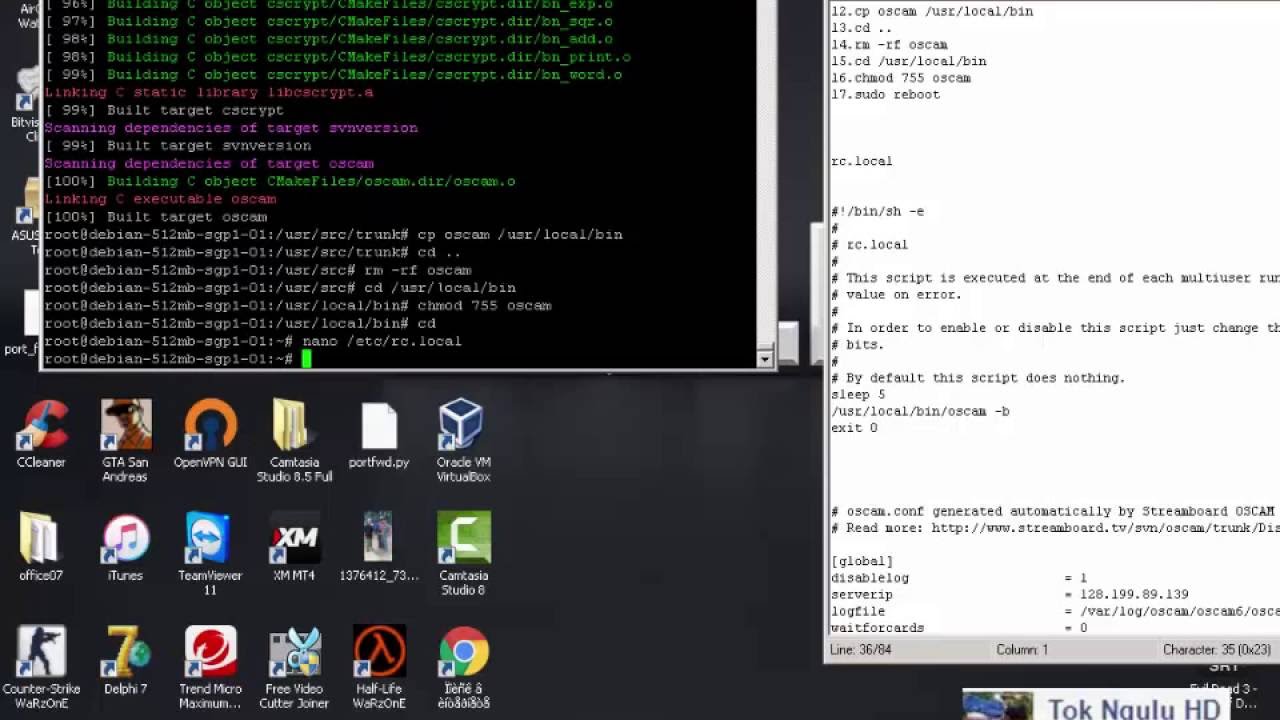
Task: Launch Half-Life WaRzOnE shortcut
Action: (379, 666)
